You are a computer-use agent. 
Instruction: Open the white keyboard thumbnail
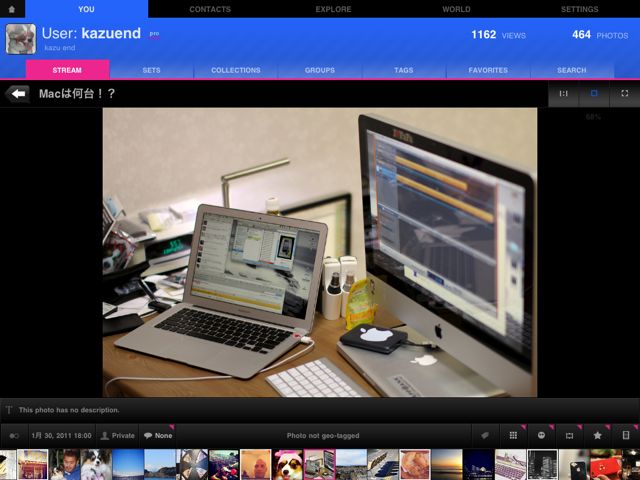tap(511, 464)
